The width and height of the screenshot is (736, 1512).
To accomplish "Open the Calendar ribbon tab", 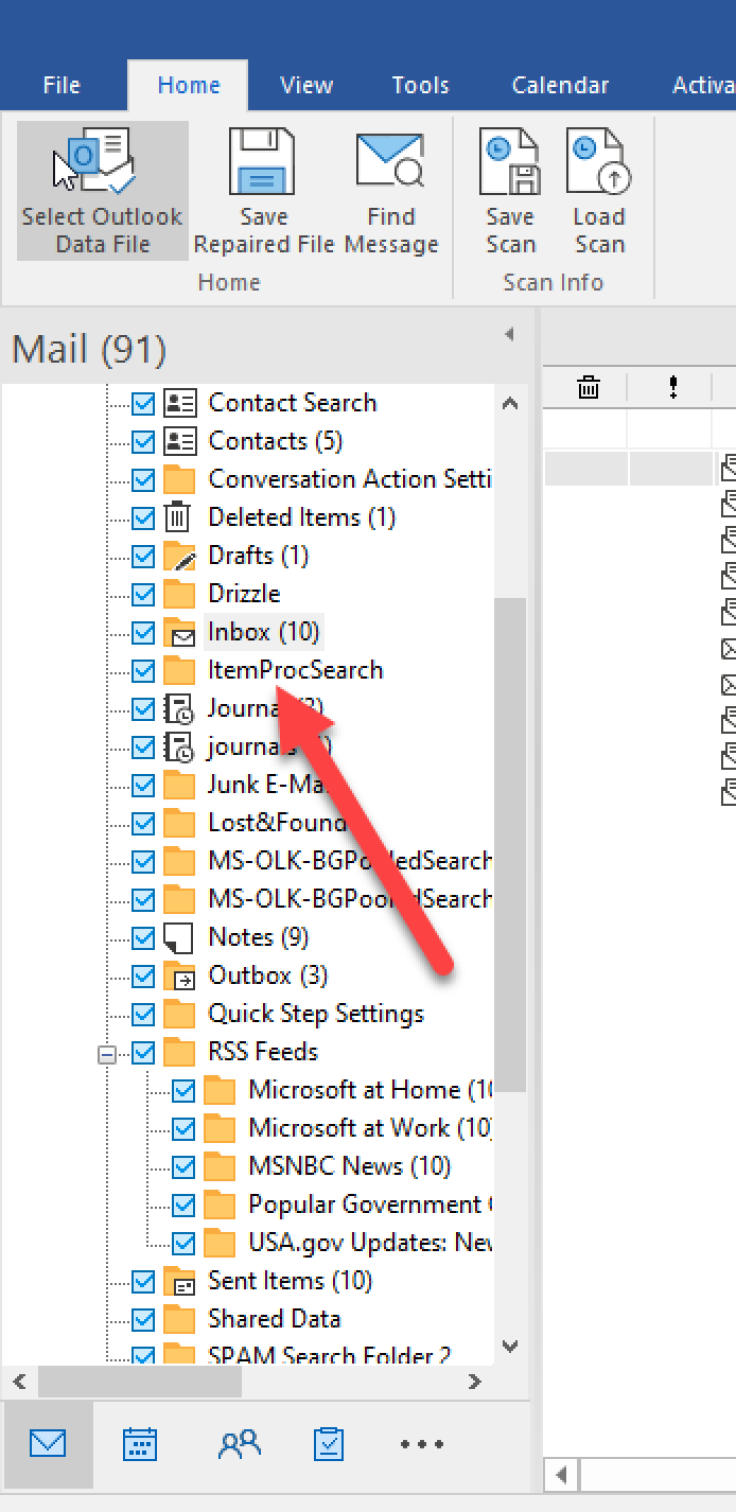I will 560,85.
